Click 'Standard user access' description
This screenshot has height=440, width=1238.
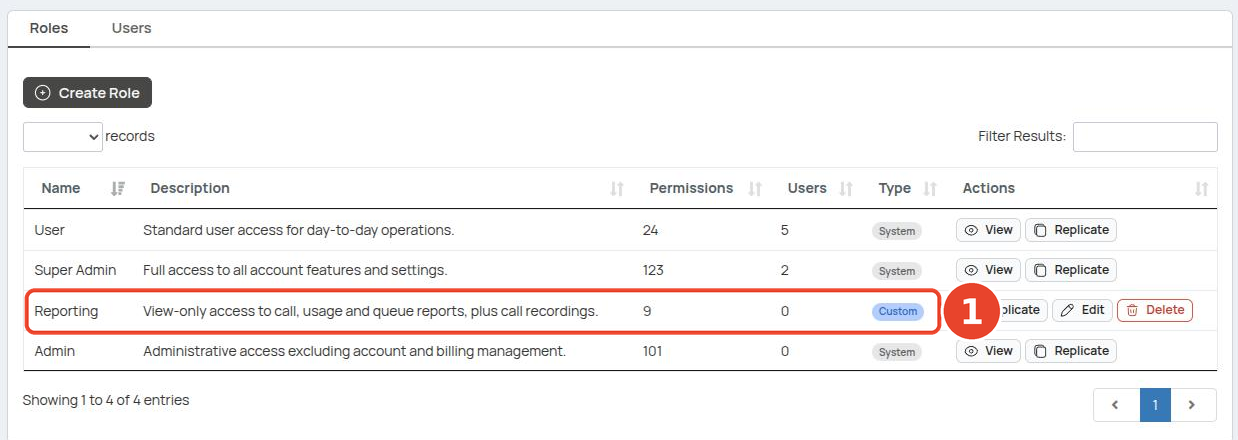tap(299, 230)
